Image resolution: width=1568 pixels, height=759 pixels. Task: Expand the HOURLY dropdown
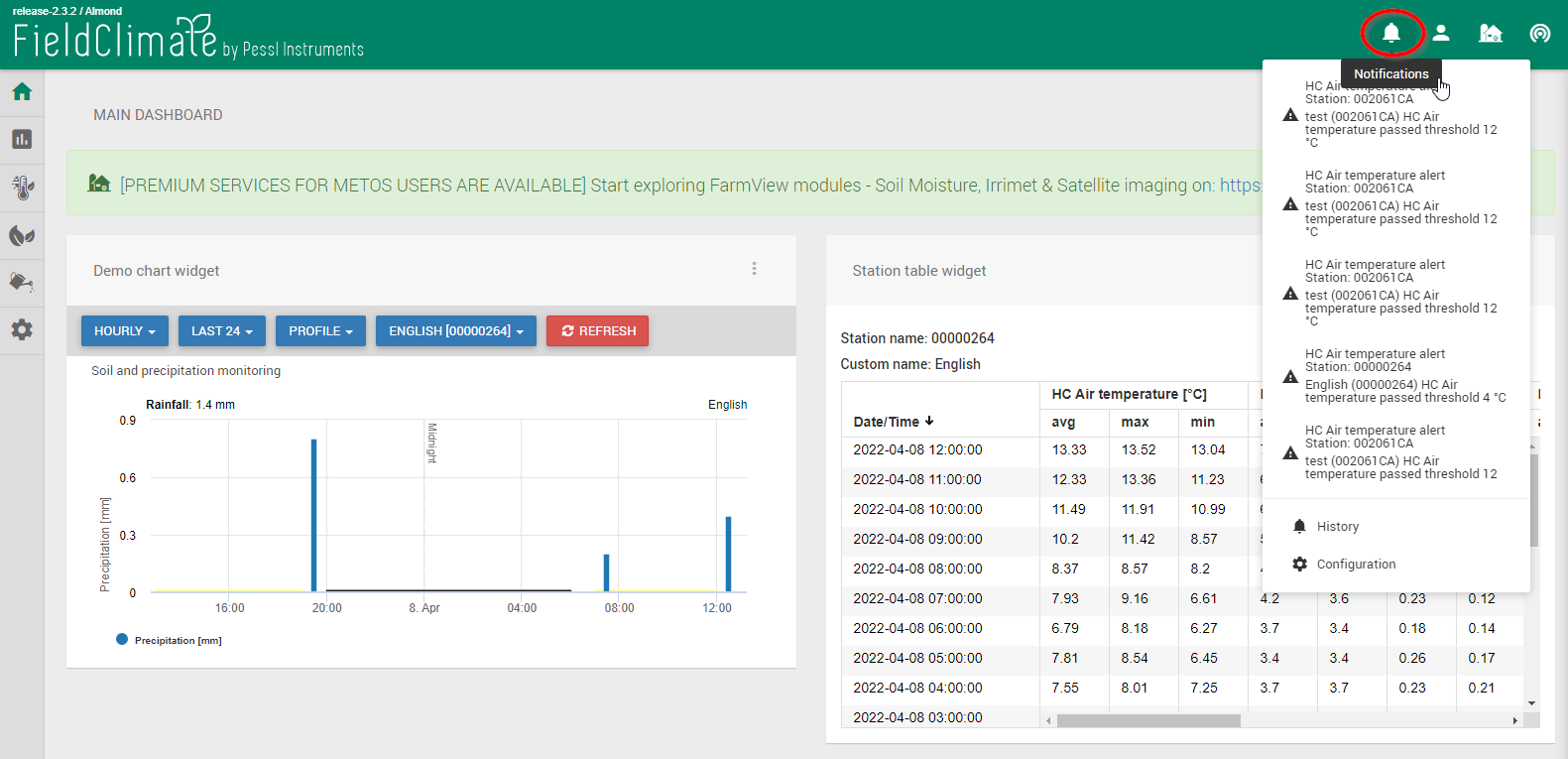[x=124, y=331]
